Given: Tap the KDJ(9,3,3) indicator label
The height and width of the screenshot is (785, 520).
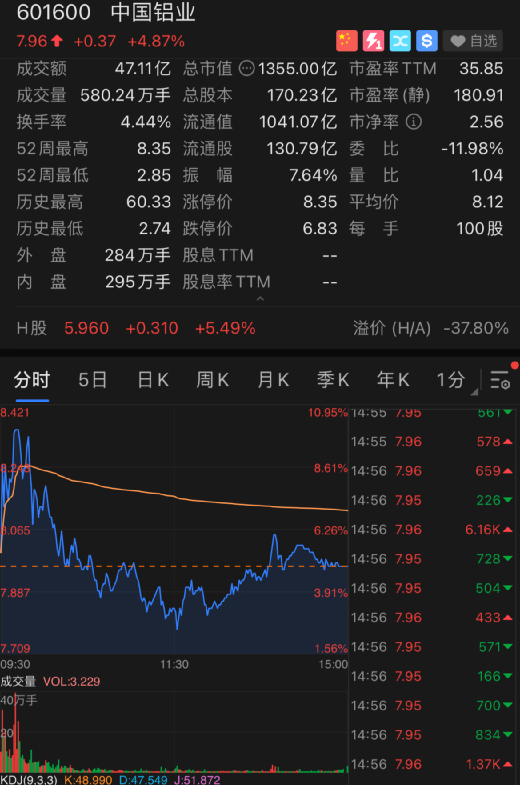Looking at the screenshot, I should coord(29,779).
